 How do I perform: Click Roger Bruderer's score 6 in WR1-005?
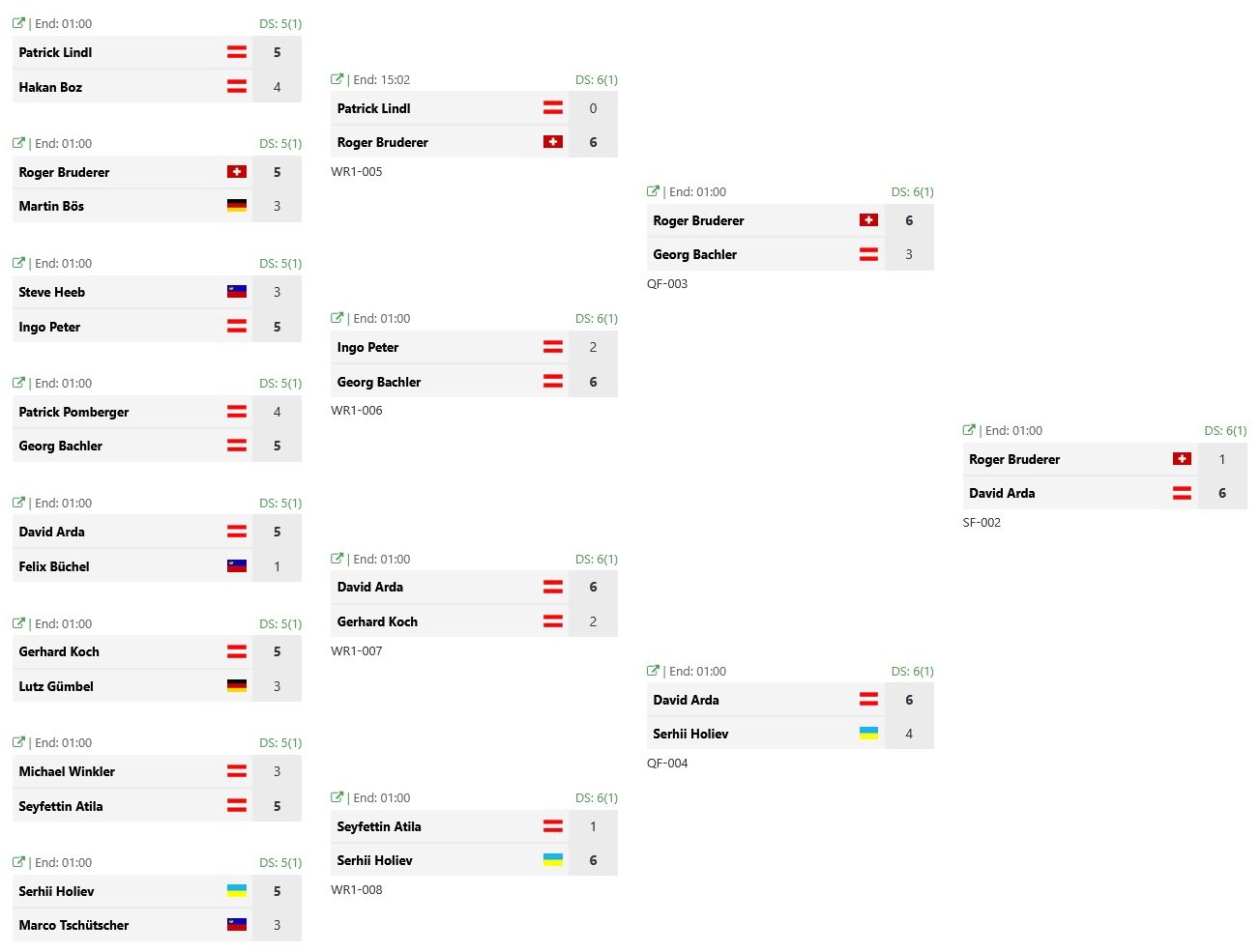(593, 142)
